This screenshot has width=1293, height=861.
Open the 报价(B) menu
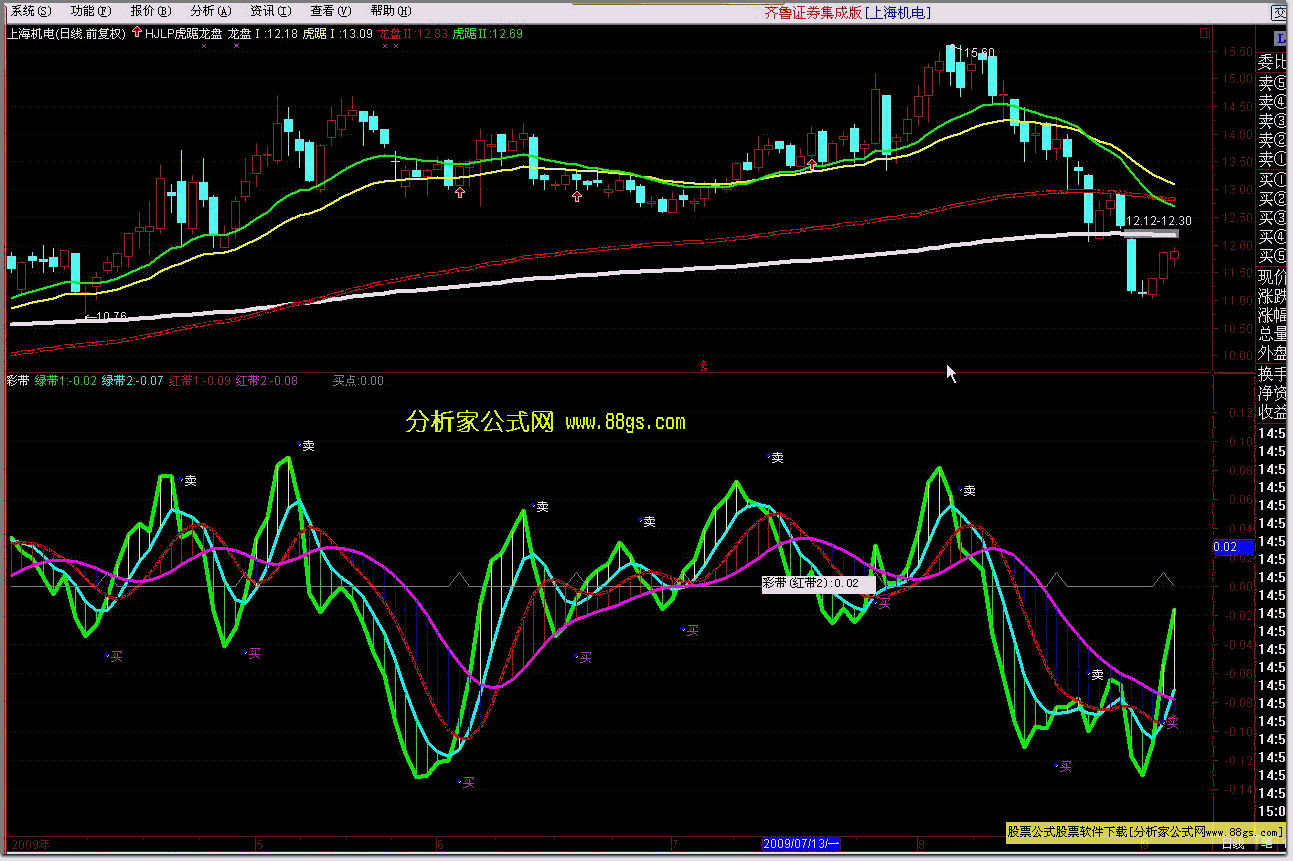coord(150,11)
